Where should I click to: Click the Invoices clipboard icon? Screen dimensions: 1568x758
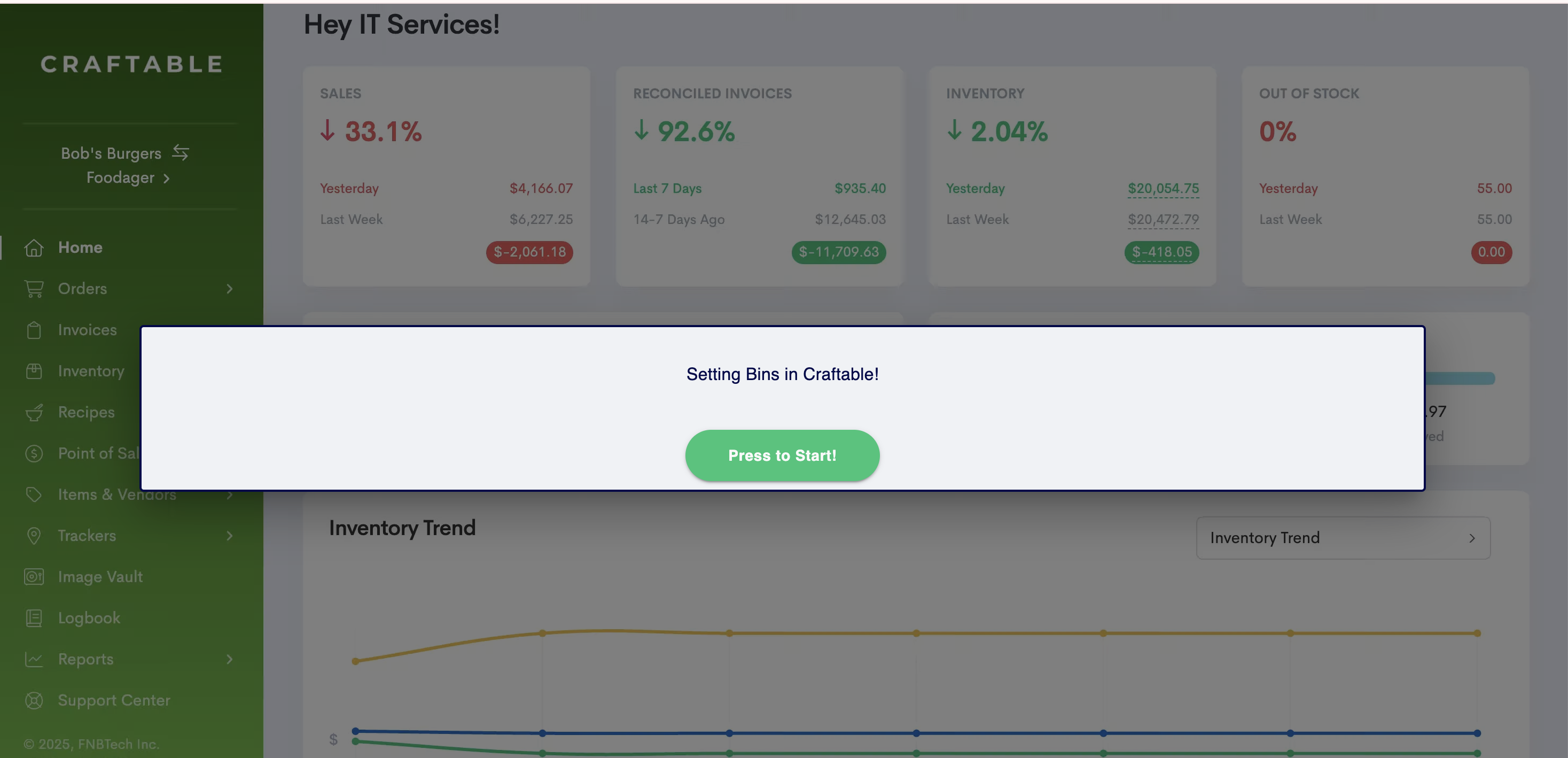pos(34,330)
